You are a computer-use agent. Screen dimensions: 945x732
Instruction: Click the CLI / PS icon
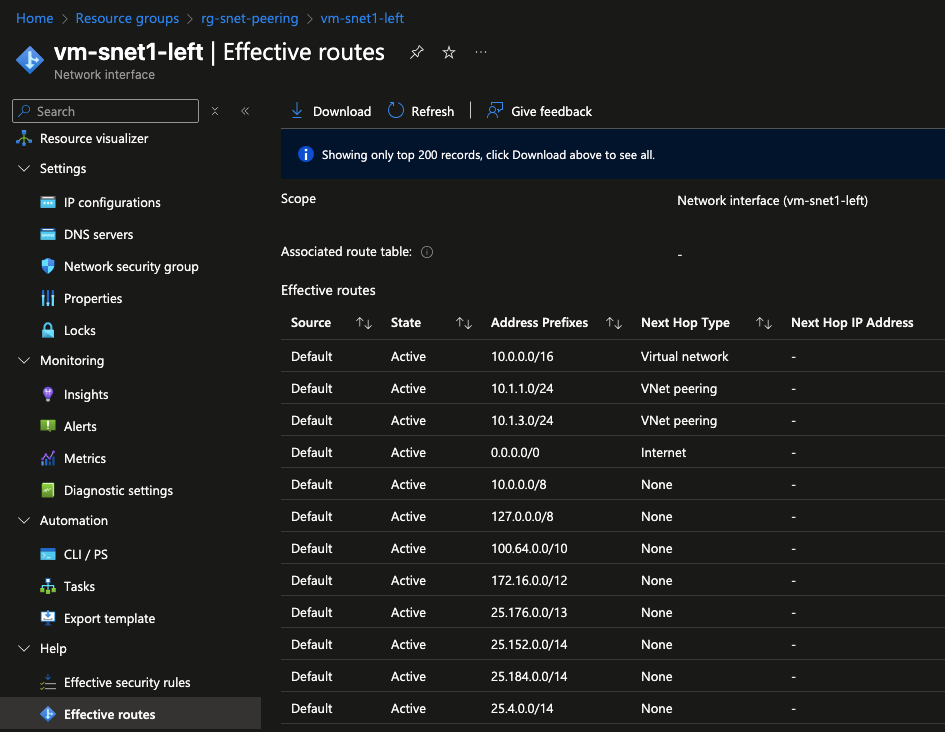point(48,554)
